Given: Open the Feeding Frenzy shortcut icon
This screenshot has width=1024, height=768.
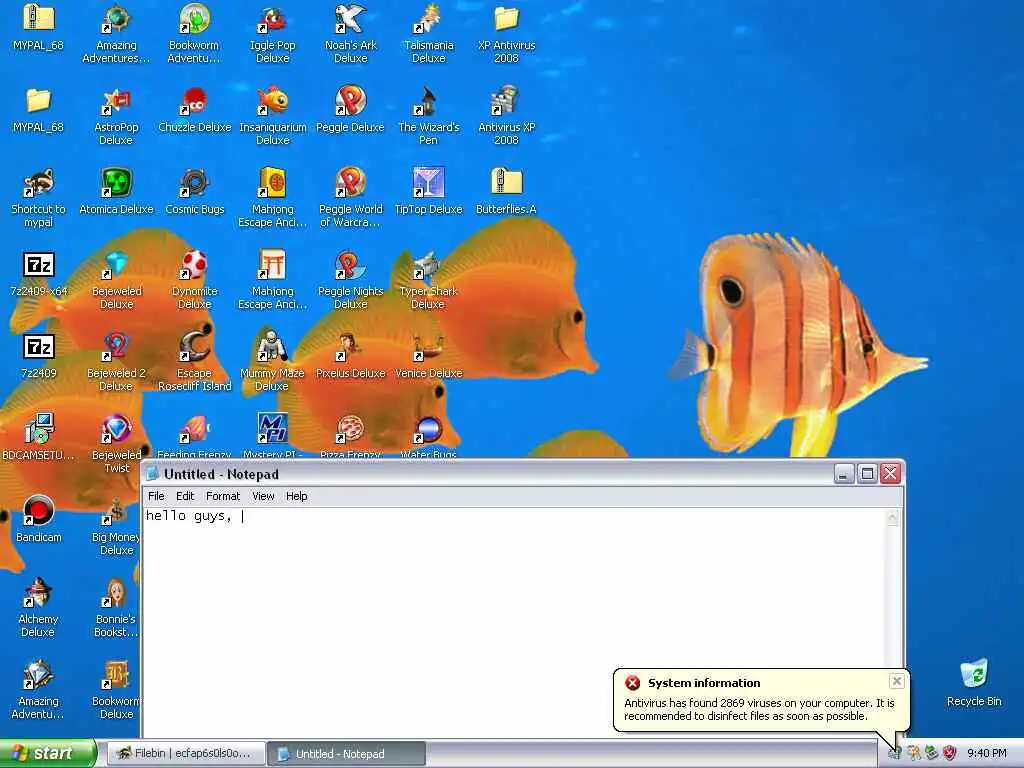Looking at the screenshot, I should 195,436.
